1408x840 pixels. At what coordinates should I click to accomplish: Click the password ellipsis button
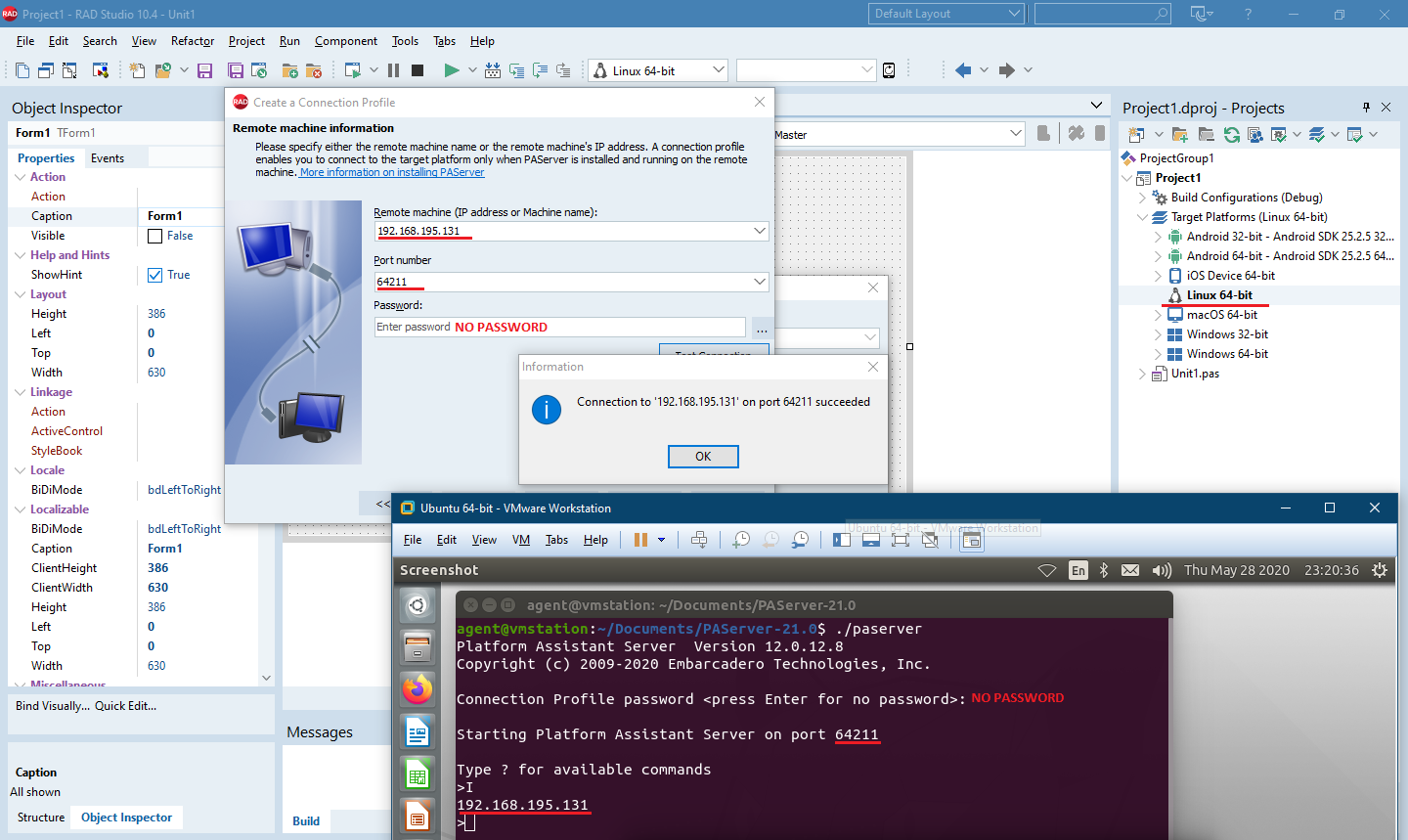pos(762,329)
